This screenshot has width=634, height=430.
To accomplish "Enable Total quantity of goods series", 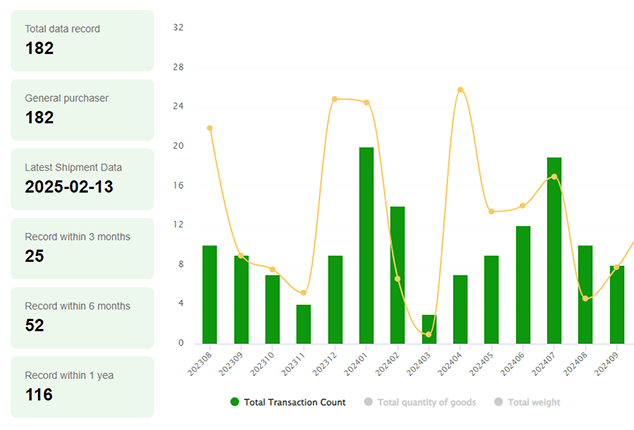I will [x=420, y=402].
